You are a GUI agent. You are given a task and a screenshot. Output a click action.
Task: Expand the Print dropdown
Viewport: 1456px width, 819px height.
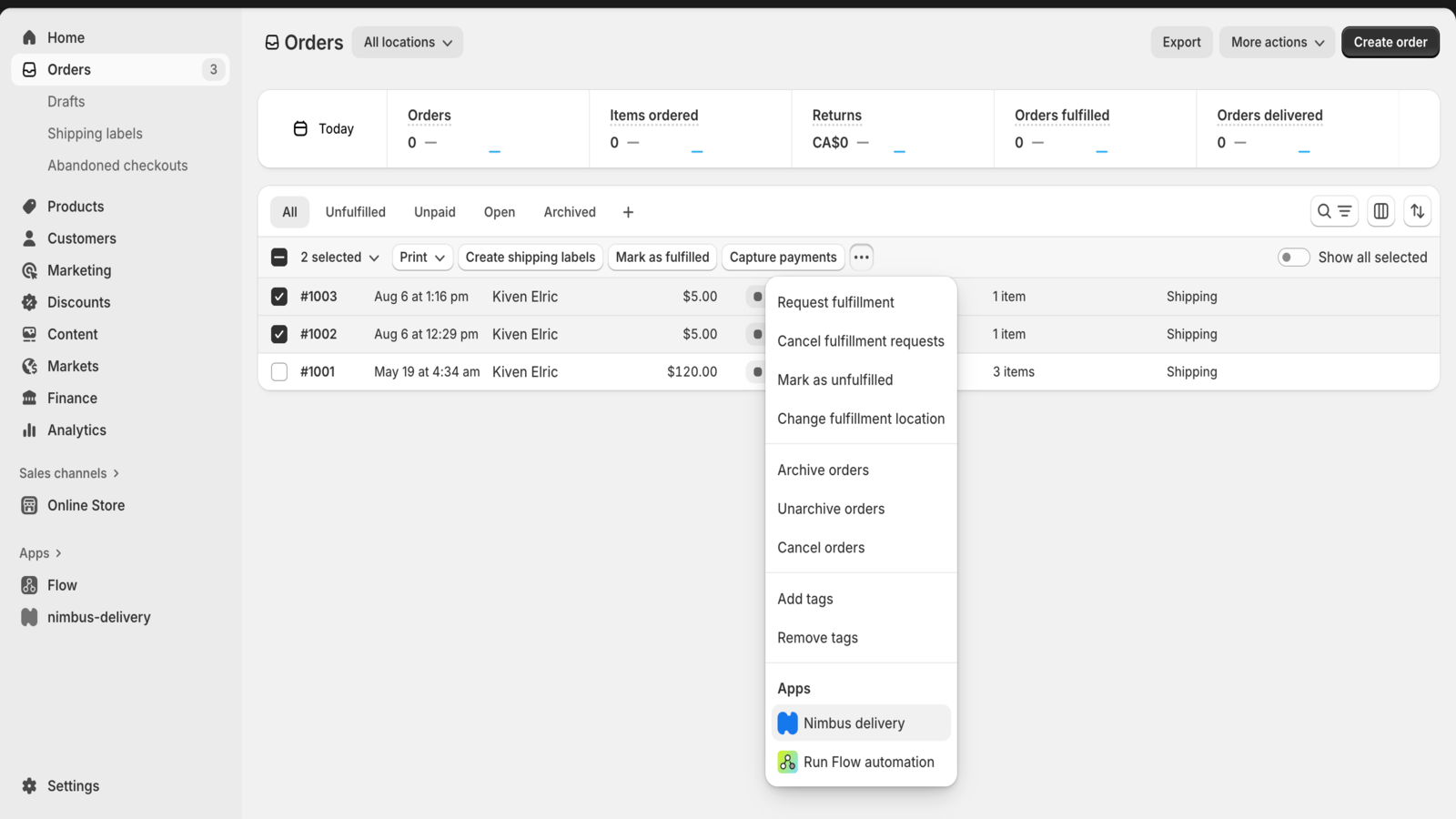[422, 258]
